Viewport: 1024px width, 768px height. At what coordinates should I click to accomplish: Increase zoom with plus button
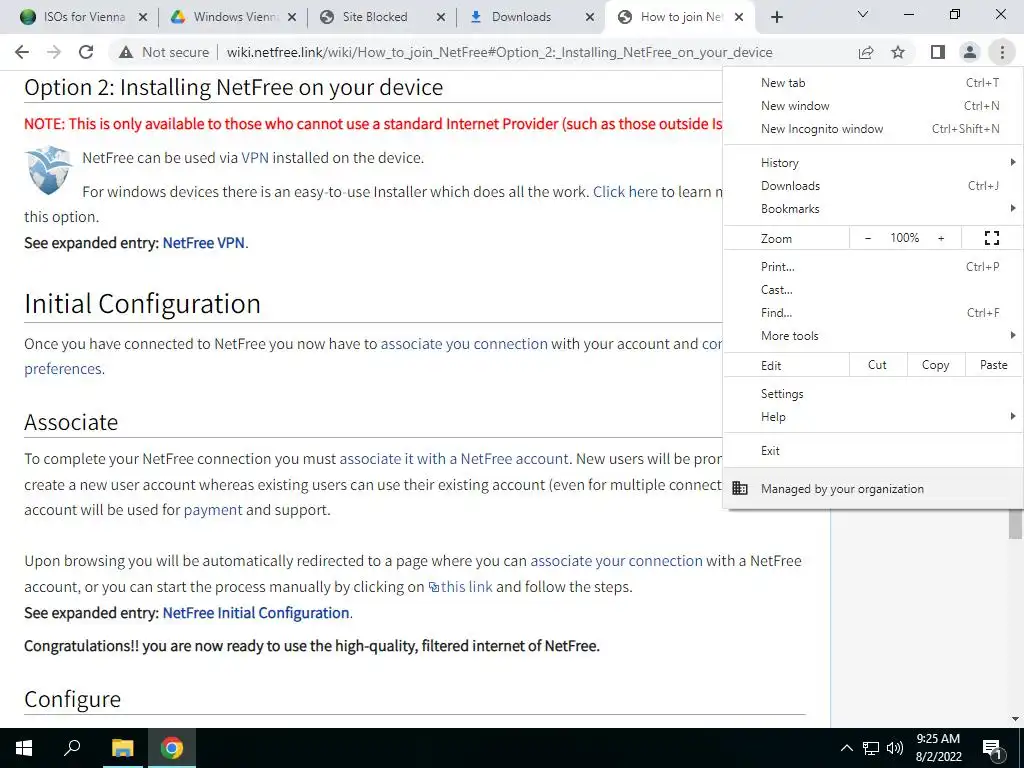tap(941, 238)
